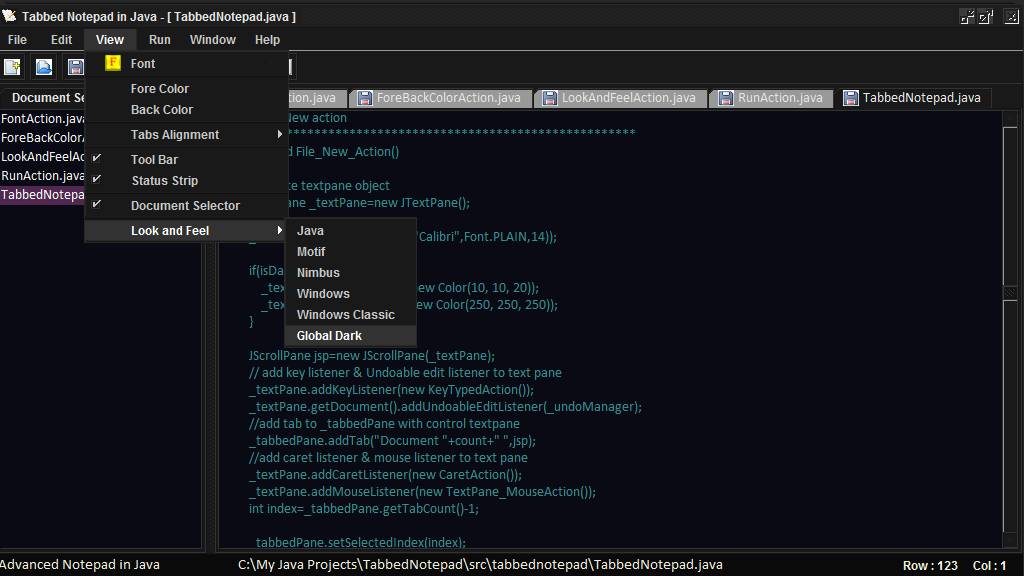Click the yellow Font icon in View menu
This screenshot has width=1024, height=576.
pos(112,62)
